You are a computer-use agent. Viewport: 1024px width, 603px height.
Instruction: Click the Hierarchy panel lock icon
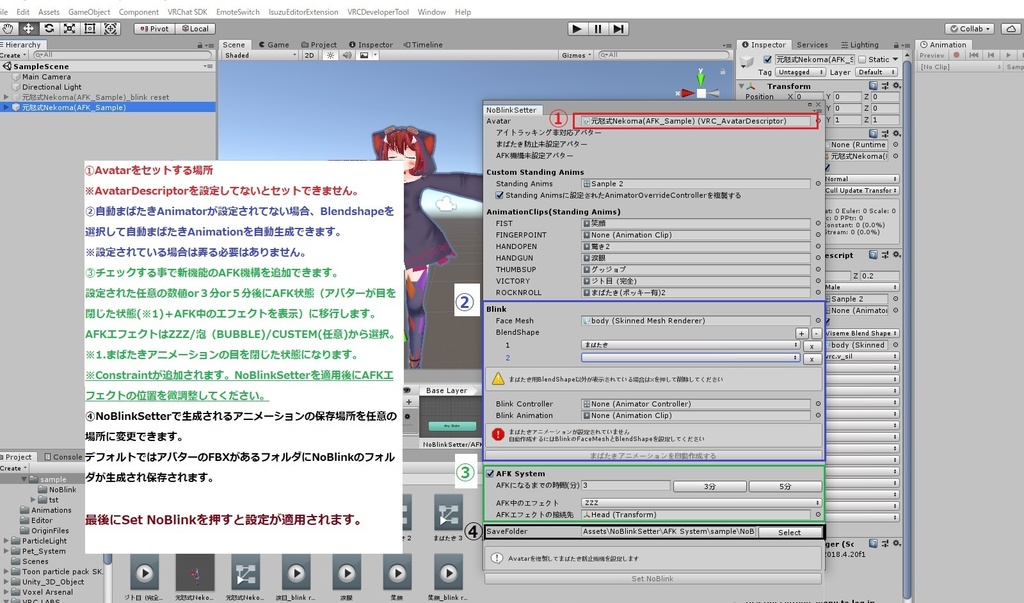point(200,45)
